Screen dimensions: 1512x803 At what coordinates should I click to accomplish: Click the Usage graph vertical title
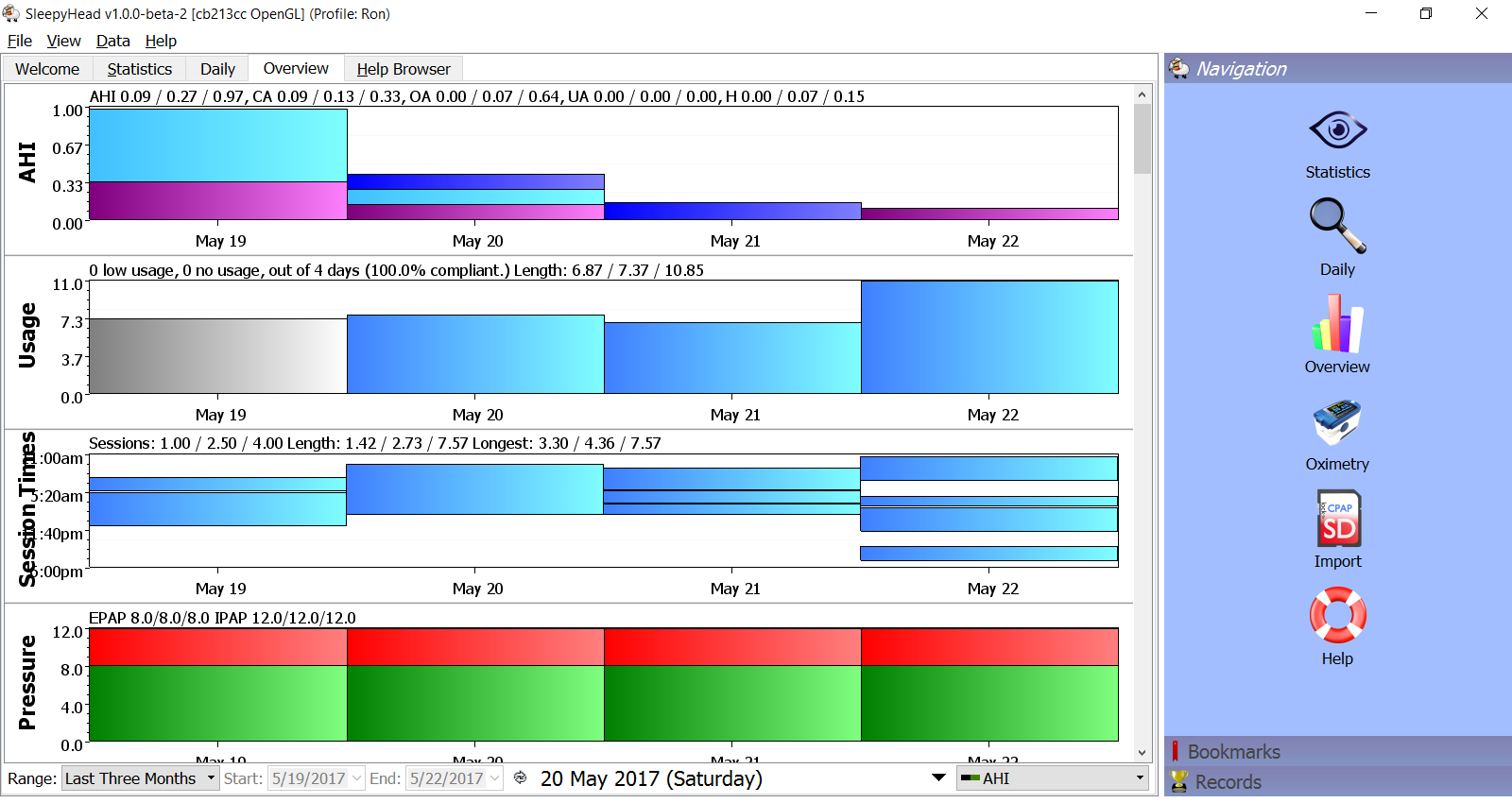[27, 335]
